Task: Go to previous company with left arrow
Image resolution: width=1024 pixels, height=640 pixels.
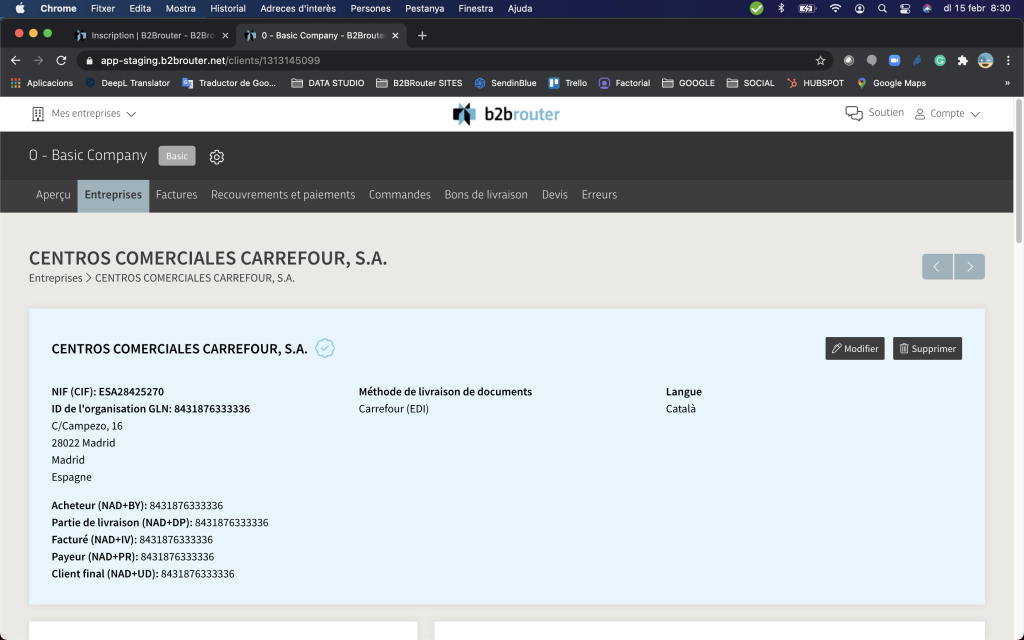Action: pyautogui.click(x=937, y=266)
